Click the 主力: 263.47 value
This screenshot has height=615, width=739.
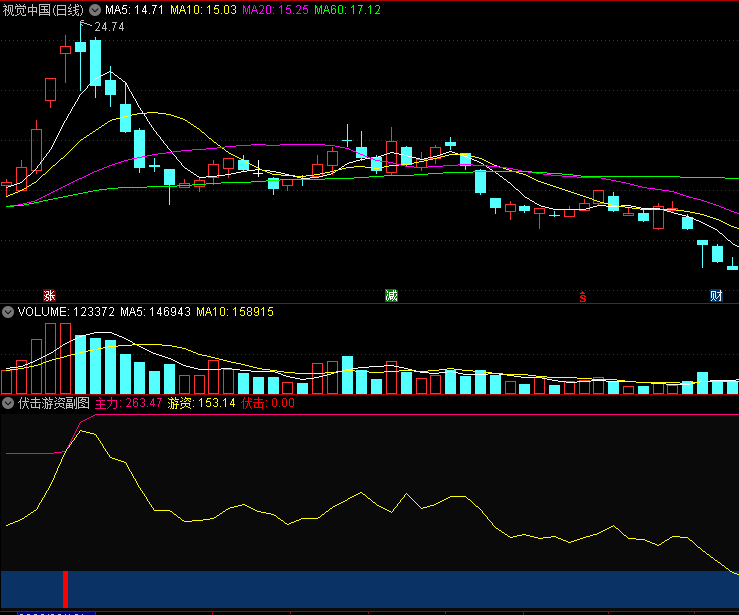tap(129, 403)
